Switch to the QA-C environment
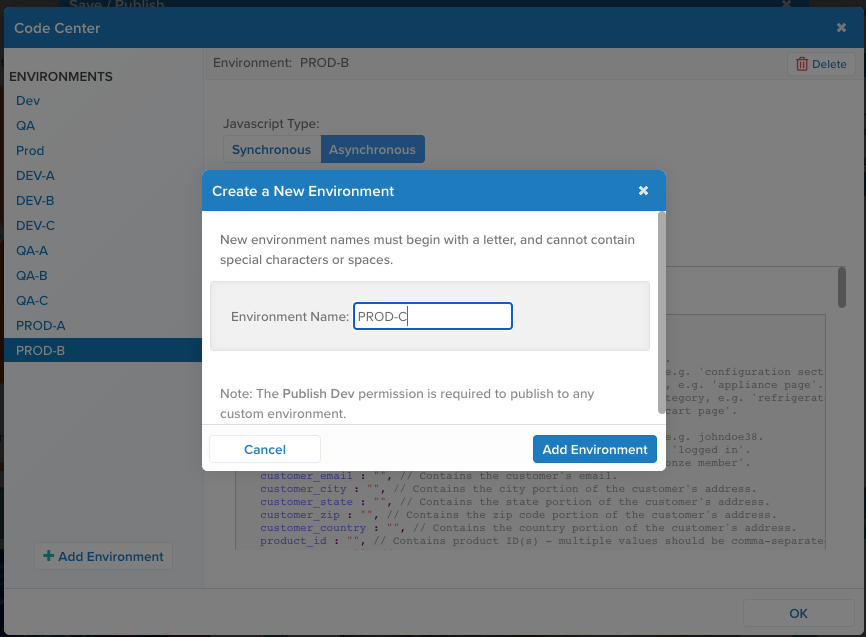Image resolution: width=866 pixels, height=637 pixels. click(x=32, y=301)
